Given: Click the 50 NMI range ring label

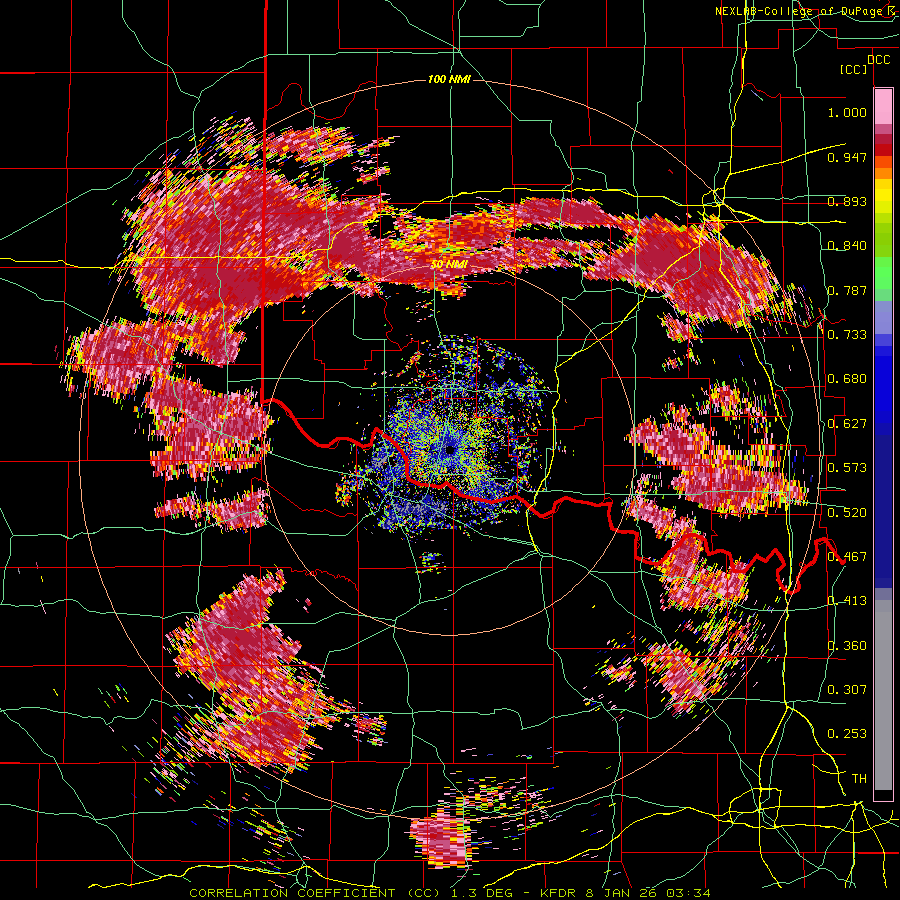Looking at the screenshot, I should coord(449,265).
